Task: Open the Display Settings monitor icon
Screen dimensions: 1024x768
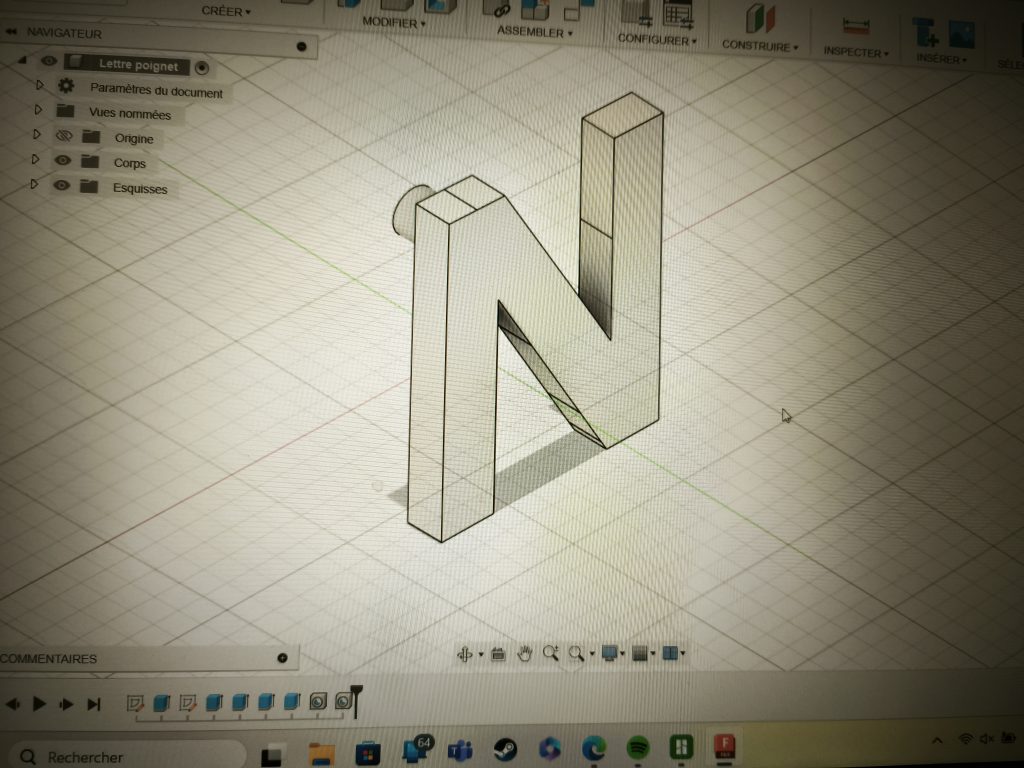Action: click(x=609, y=653)
